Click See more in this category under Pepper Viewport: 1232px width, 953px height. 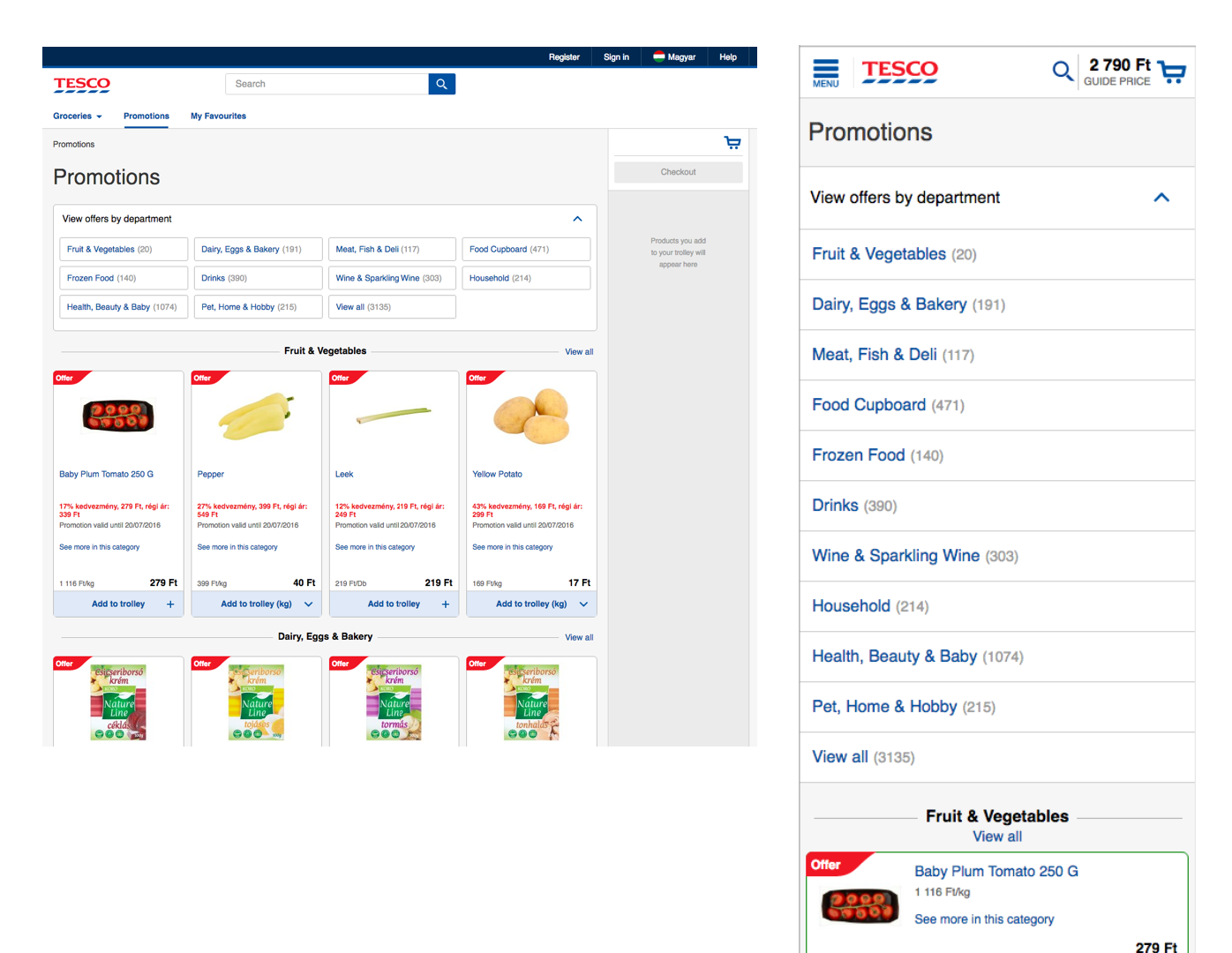[237, 547]
